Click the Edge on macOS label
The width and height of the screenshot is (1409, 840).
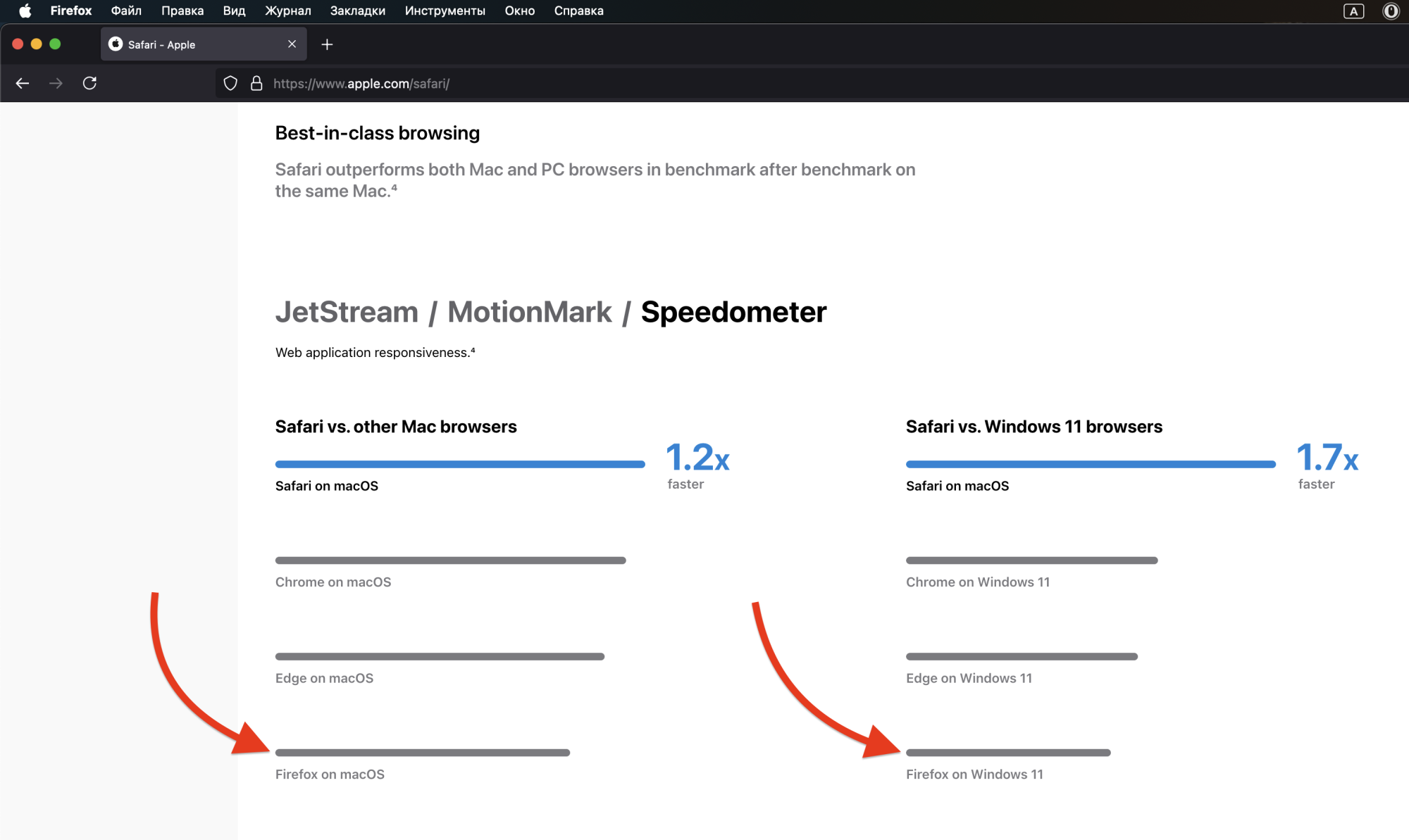[x=324, y=678]
